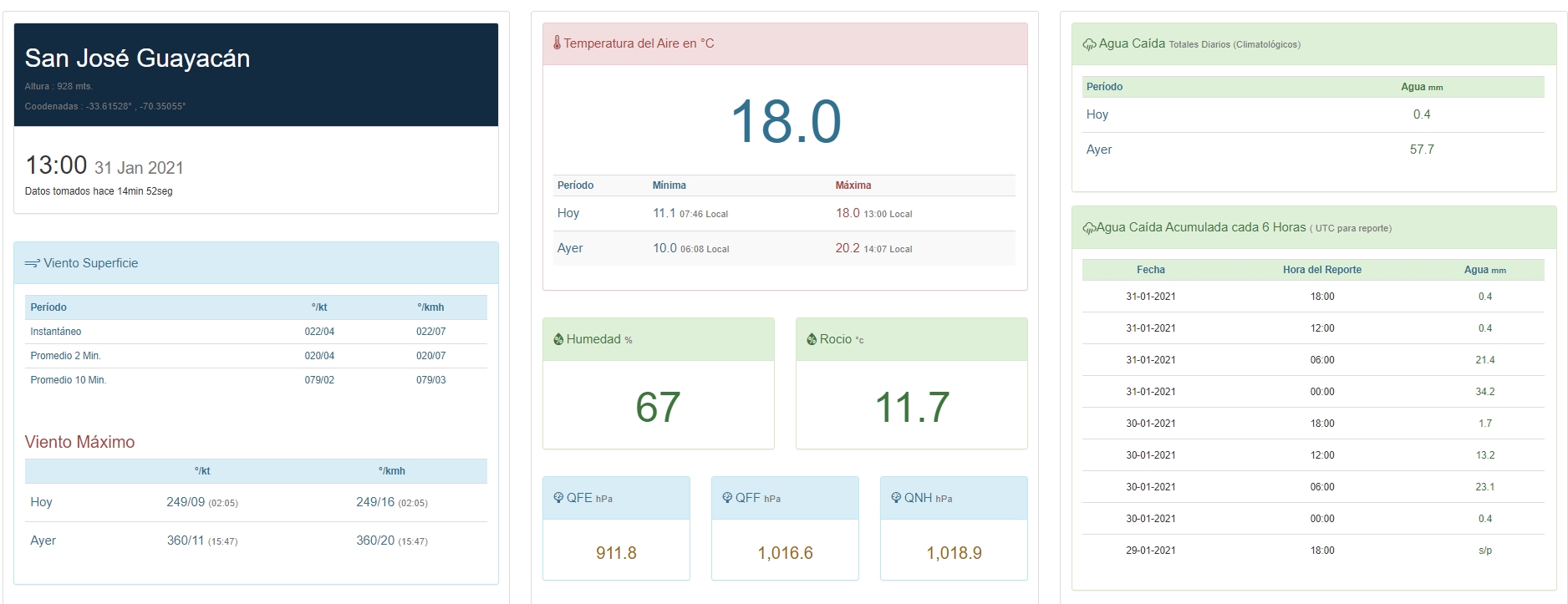Click the 18:00 report time for 31-01-2021
Screen dimensions: 1568x604
[x=1322, y=297]
